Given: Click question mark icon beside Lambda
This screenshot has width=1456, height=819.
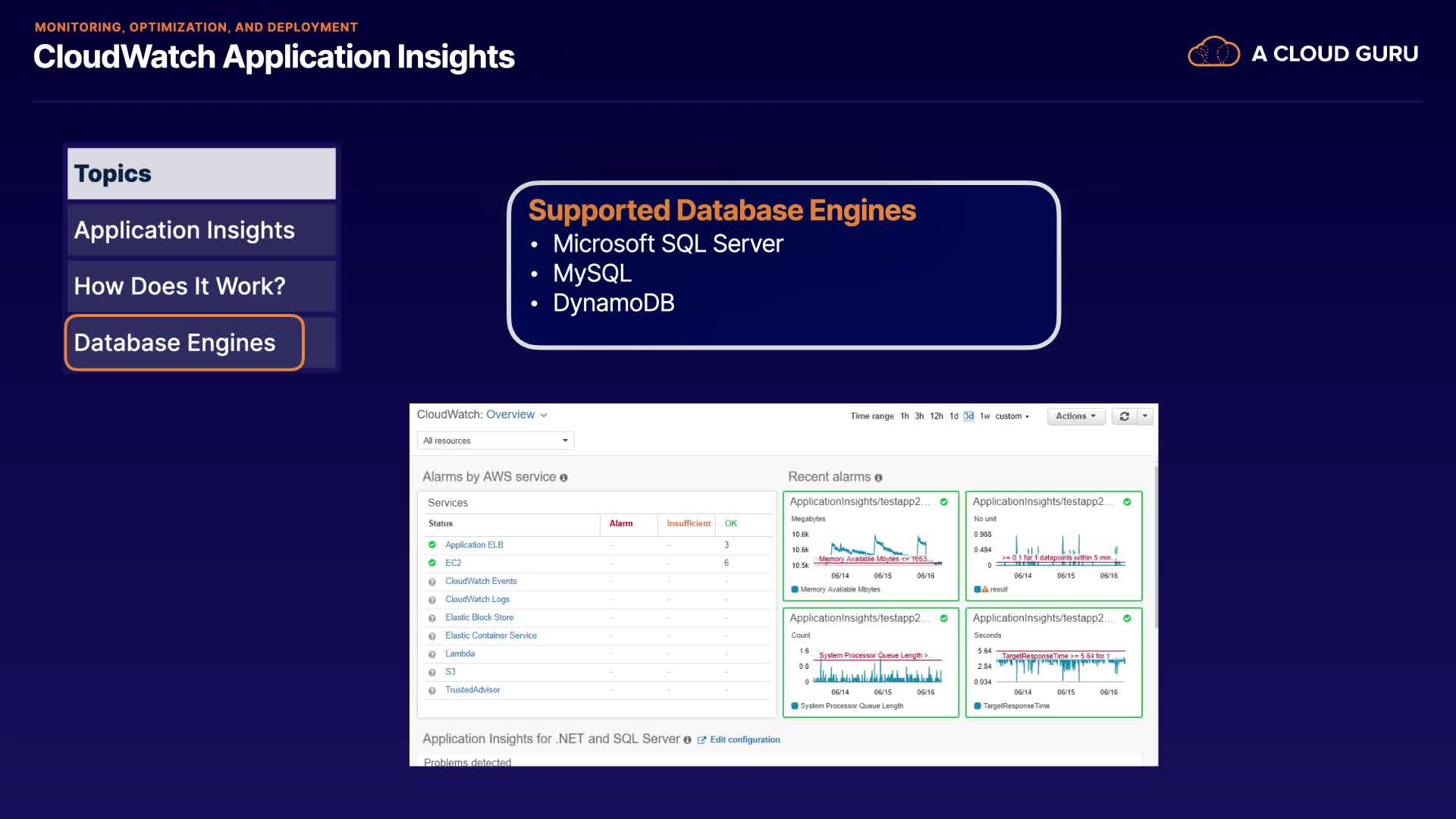Looking at the screenshot, I should [432, 654].
